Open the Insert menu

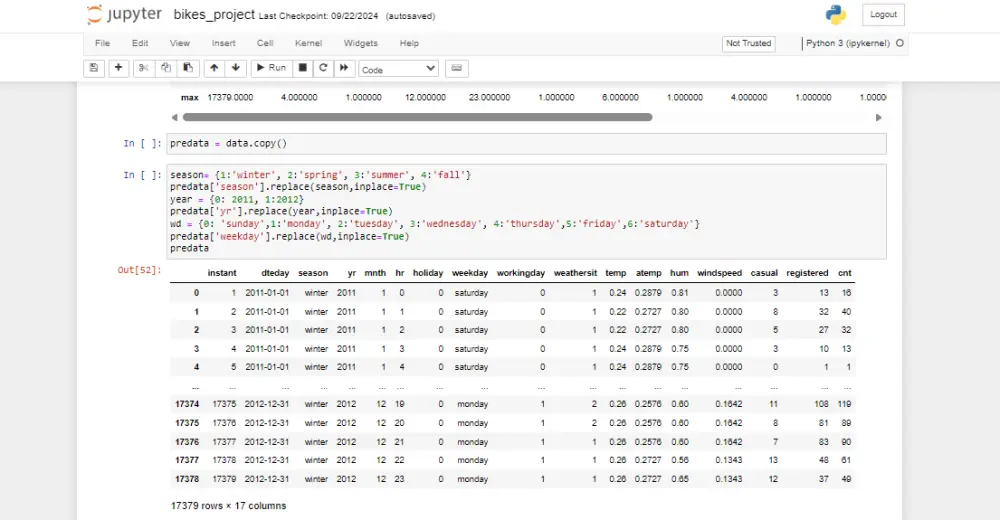coord(223,43)
